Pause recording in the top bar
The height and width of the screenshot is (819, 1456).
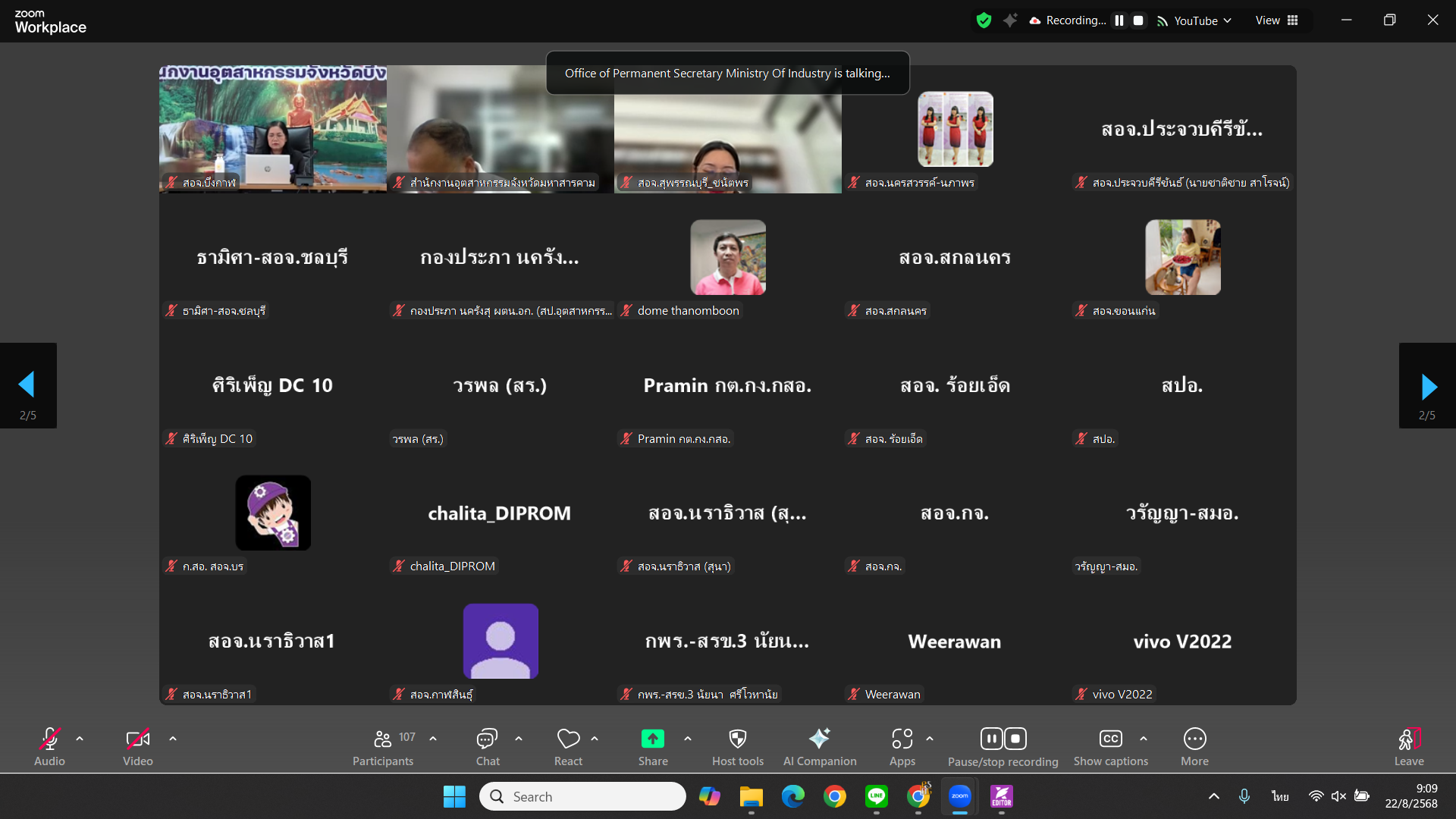[1119, 21]
